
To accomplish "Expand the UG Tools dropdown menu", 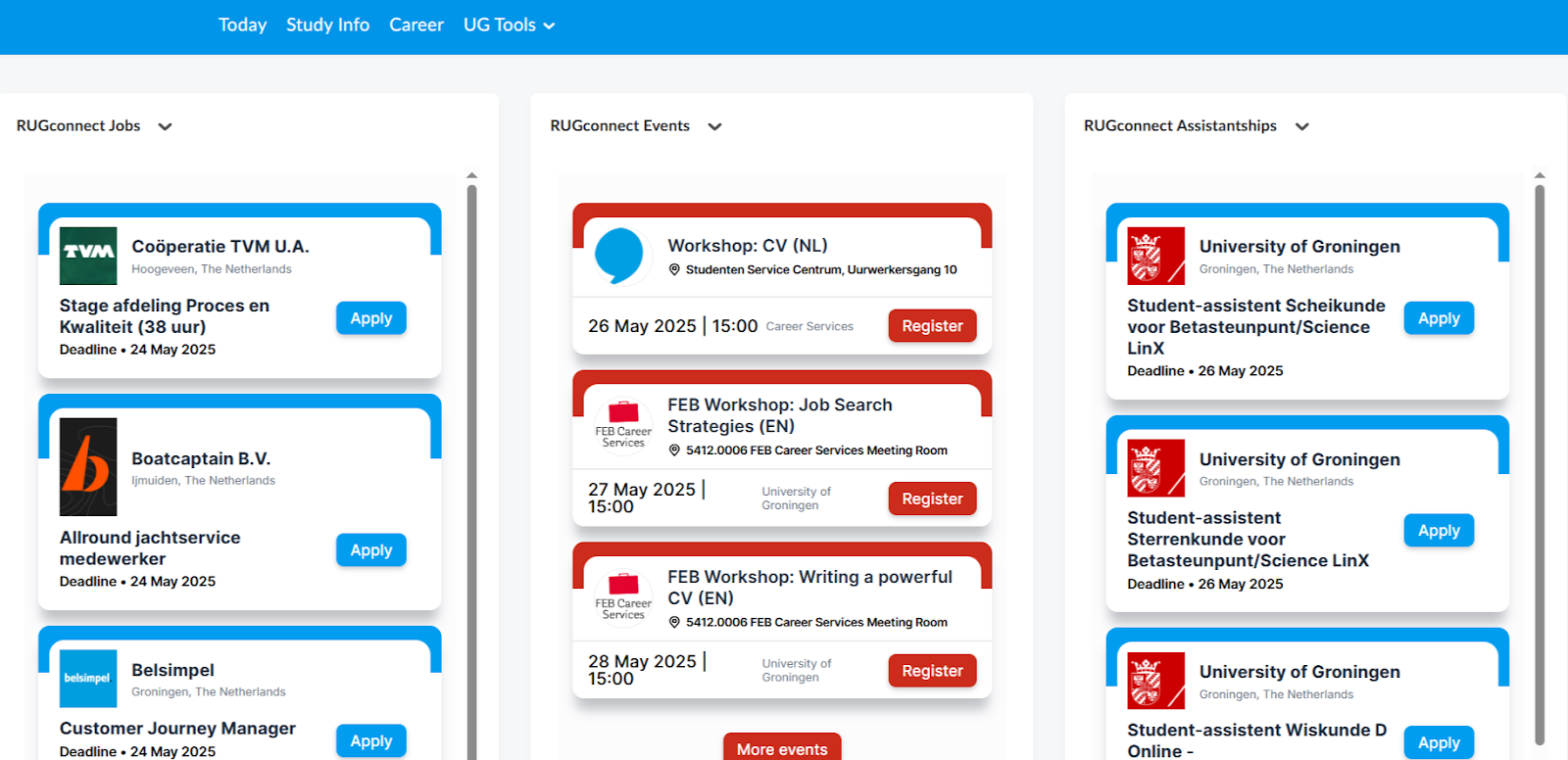I will (509, 24).
